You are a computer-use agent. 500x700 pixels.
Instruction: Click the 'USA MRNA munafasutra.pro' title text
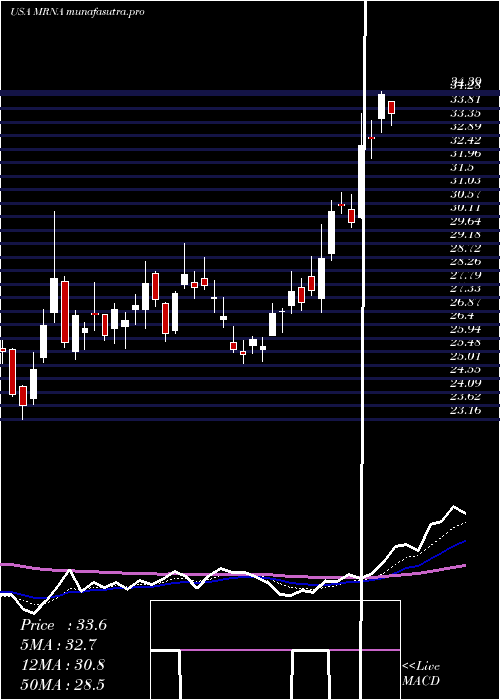pos(77,12)
